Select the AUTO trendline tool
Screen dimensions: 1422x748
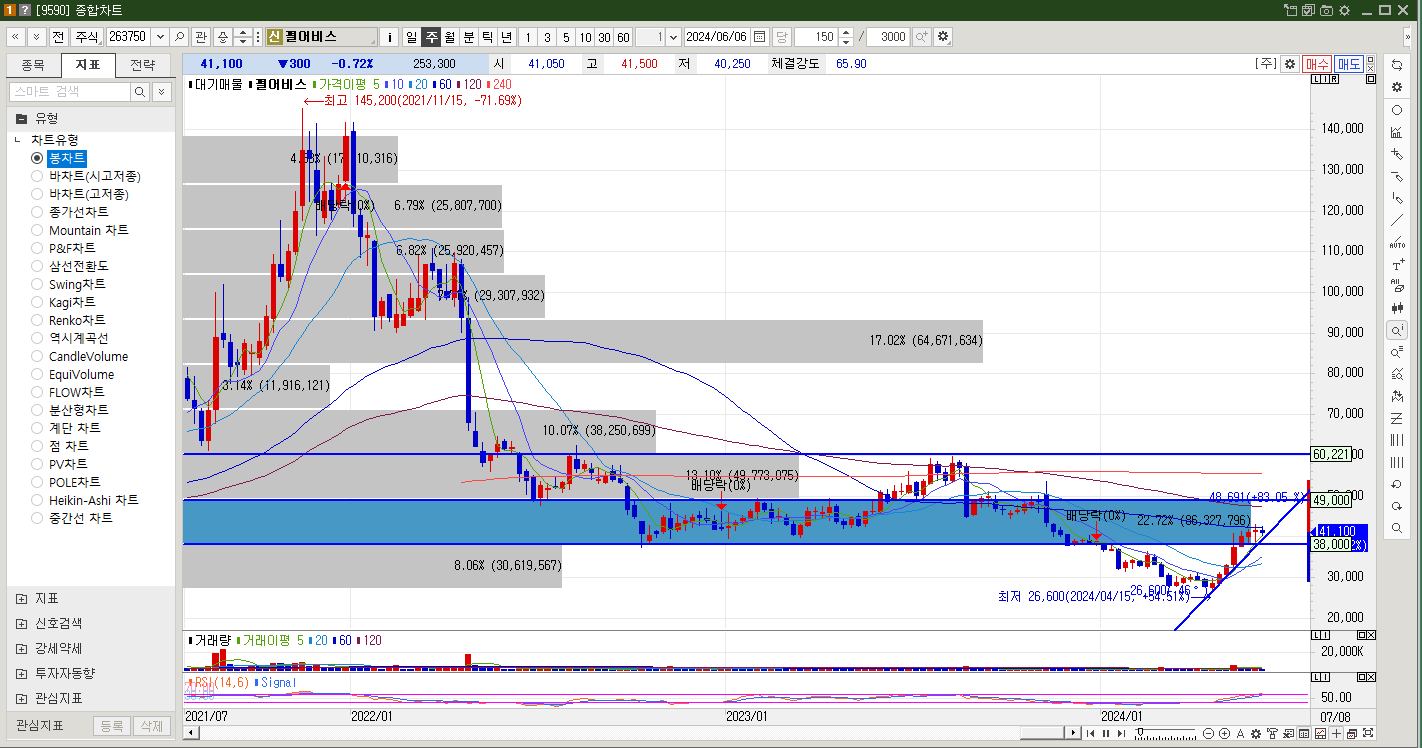tap(1397, 243)
